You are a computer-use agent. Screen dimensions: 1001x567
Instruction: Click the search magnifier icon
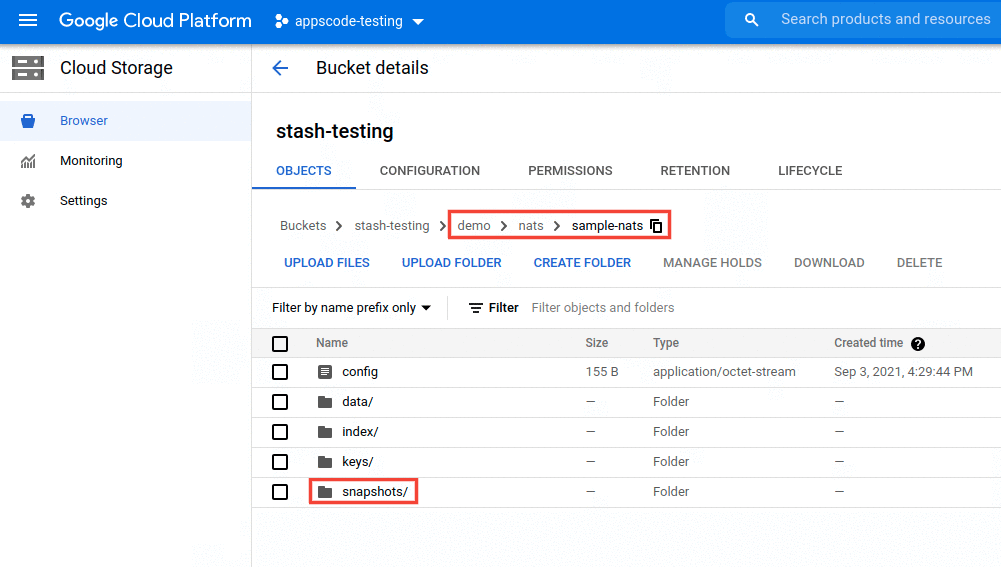(752, 20)
